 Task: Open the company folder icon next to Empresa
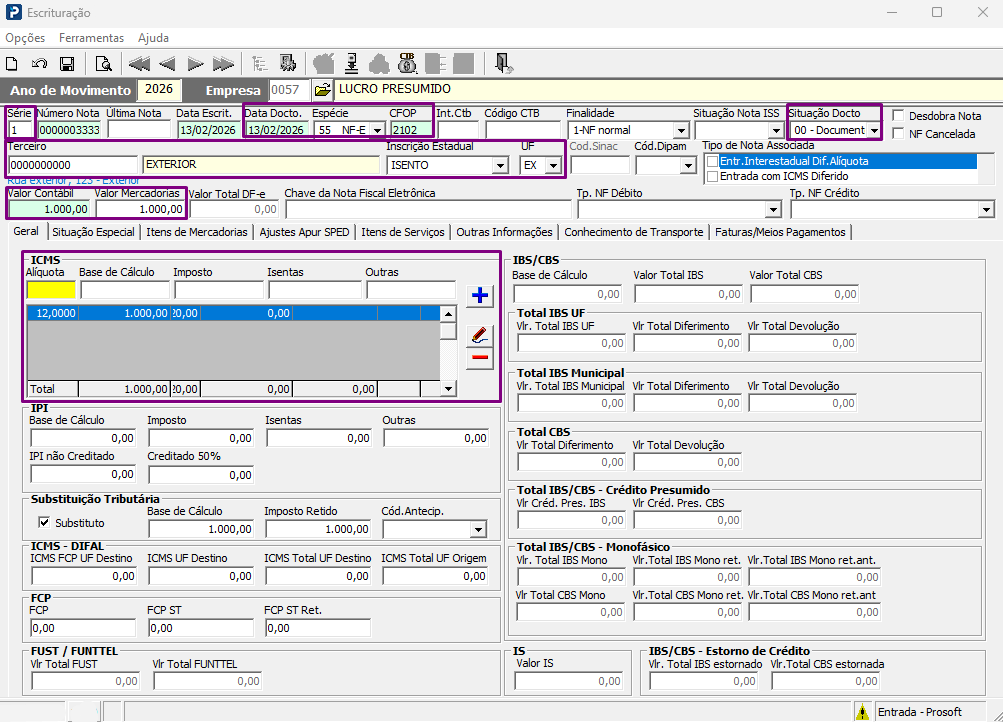click(322, 90)
